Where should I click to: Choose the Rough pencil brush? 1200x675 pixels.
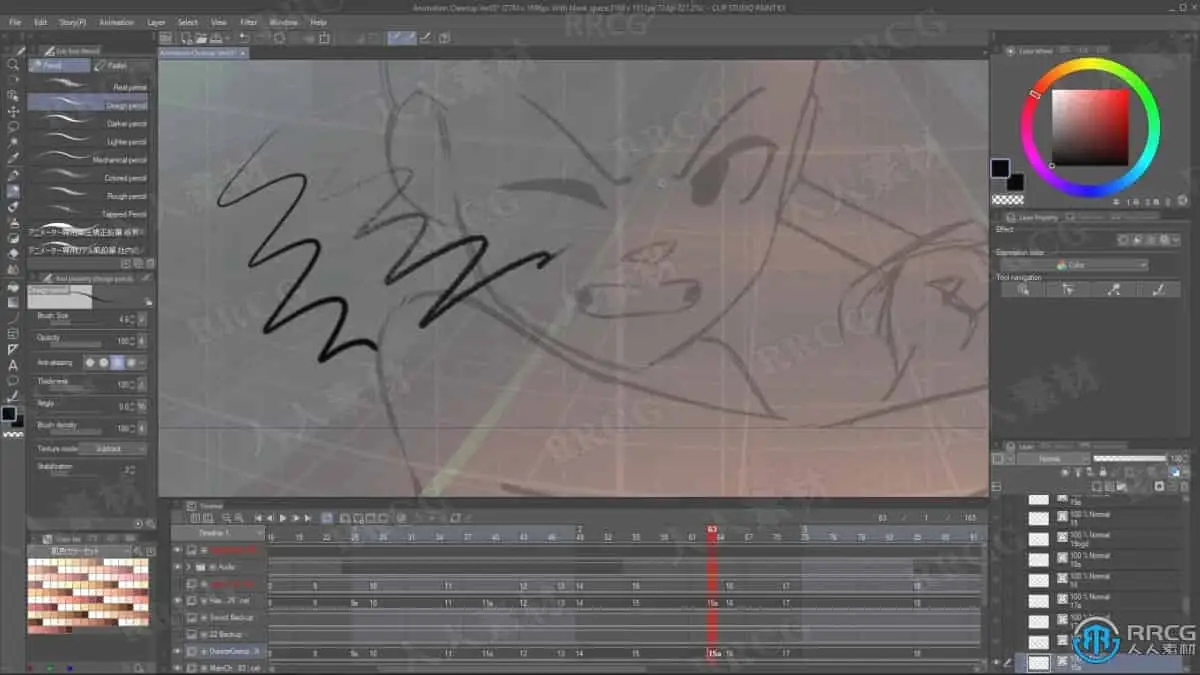click(89, 195)
